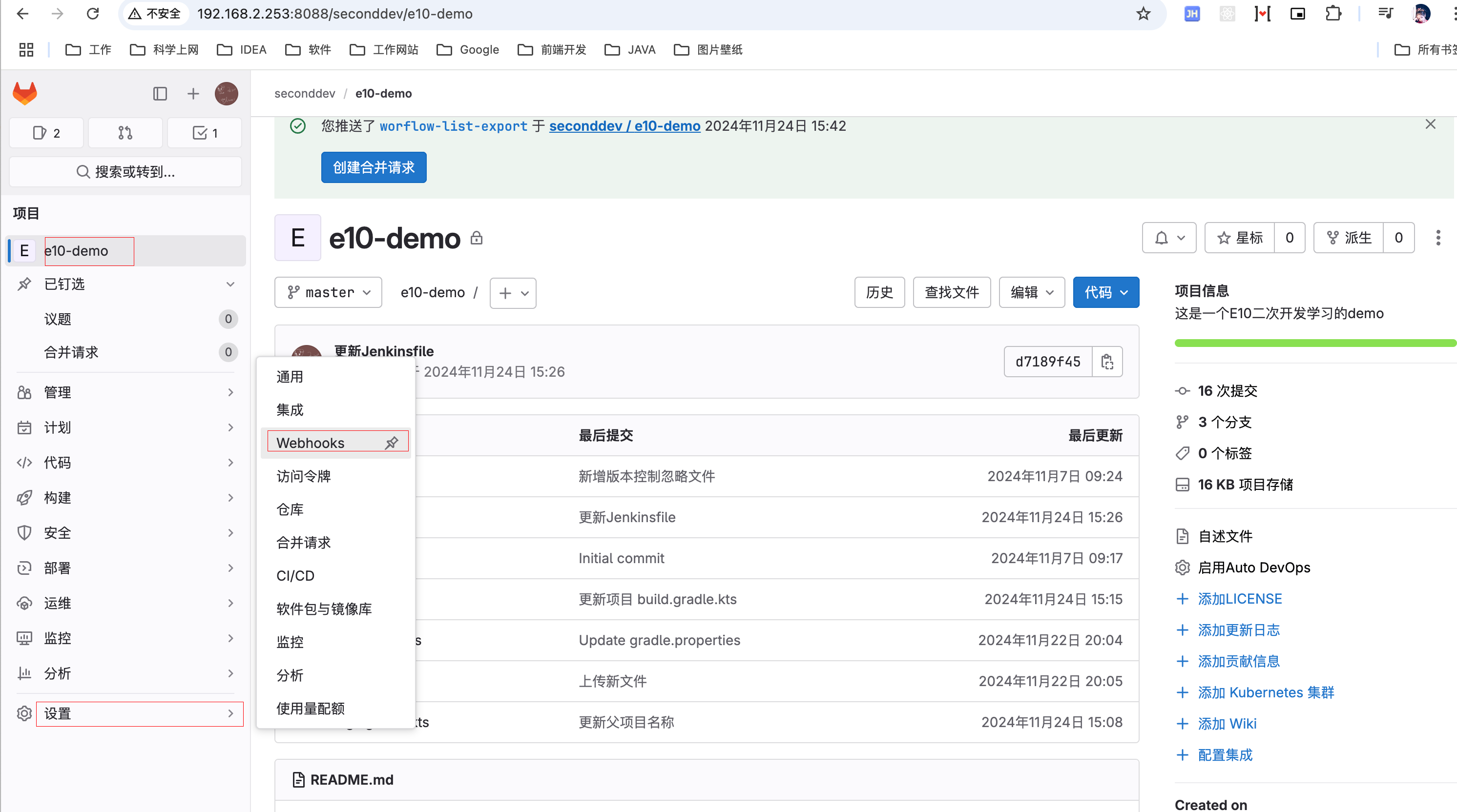Star the project with 星标 button
The width and height of the screenshot is (1457, 812).
pyautogui.click(x=1240, y=238)
